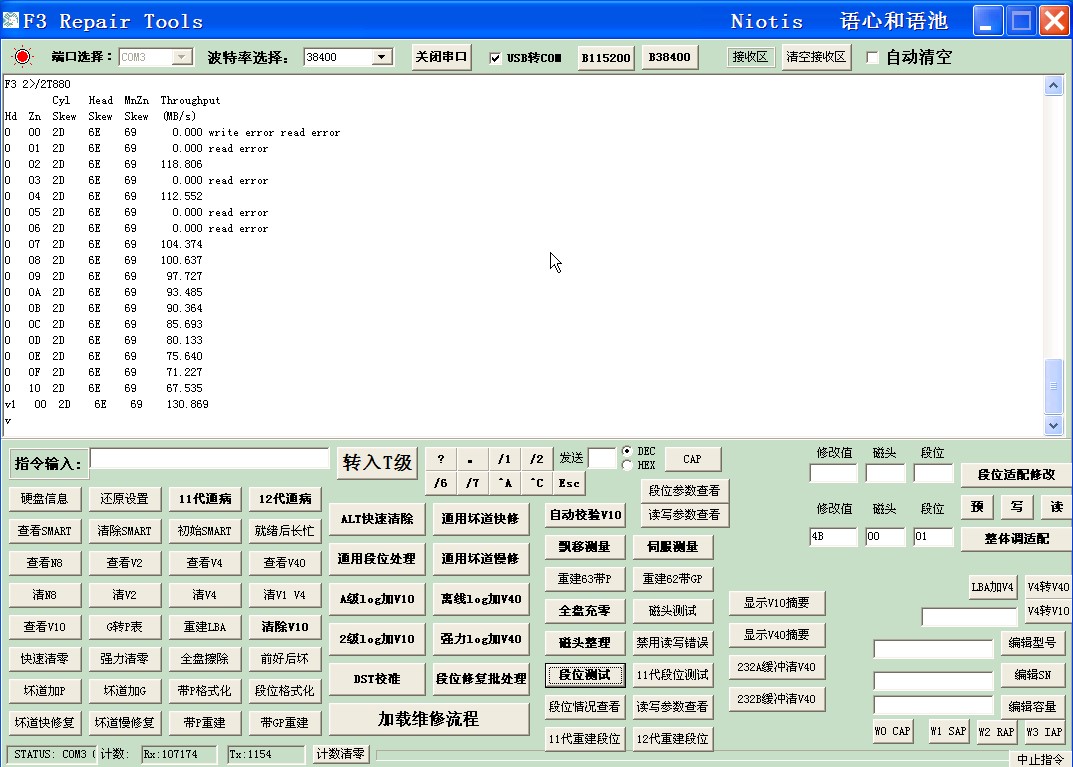Click the 预 button

[x=977, y=506]
